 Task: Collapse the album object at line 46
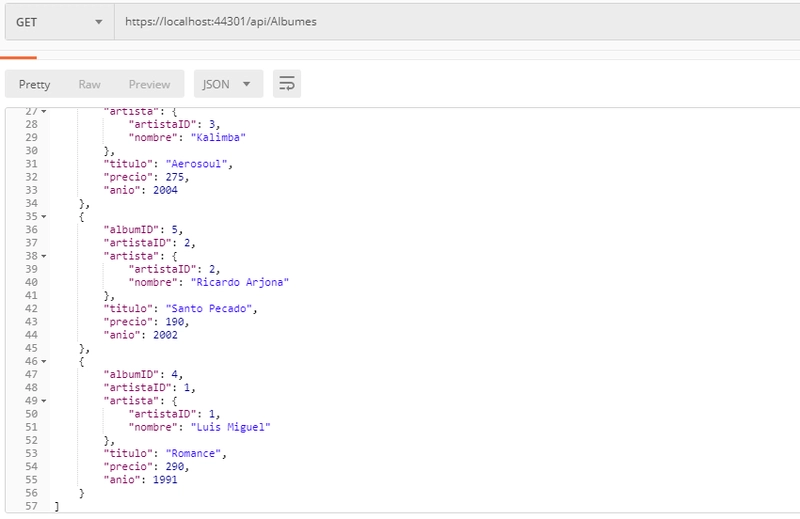(44, 361)
